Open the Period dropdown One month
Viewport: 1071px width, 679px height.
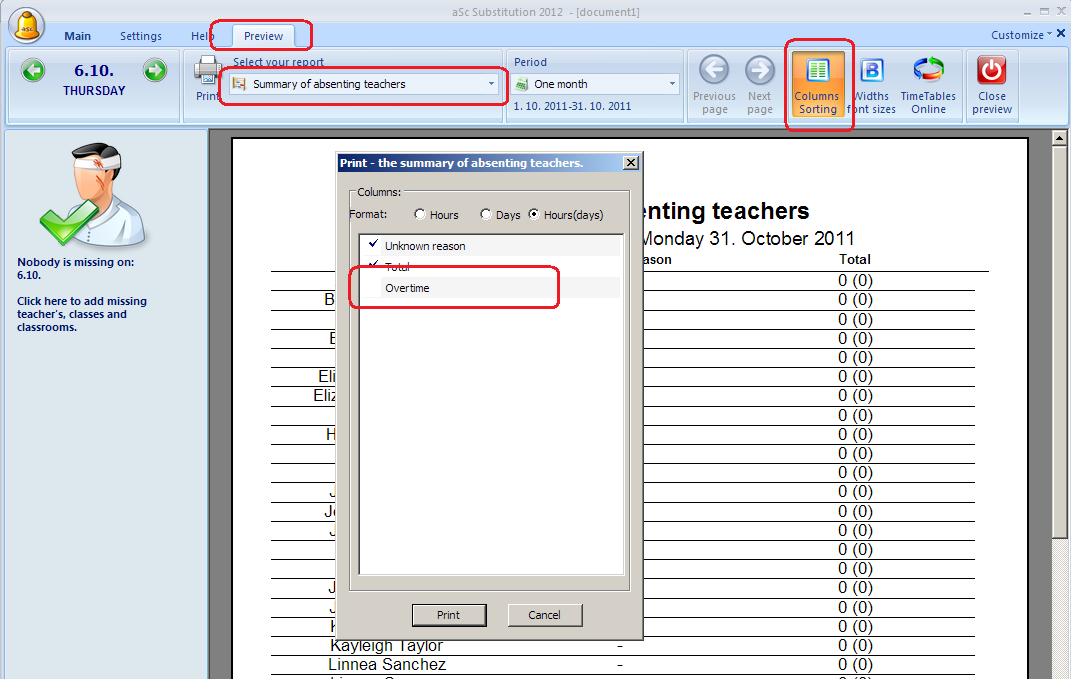[595, 84]
